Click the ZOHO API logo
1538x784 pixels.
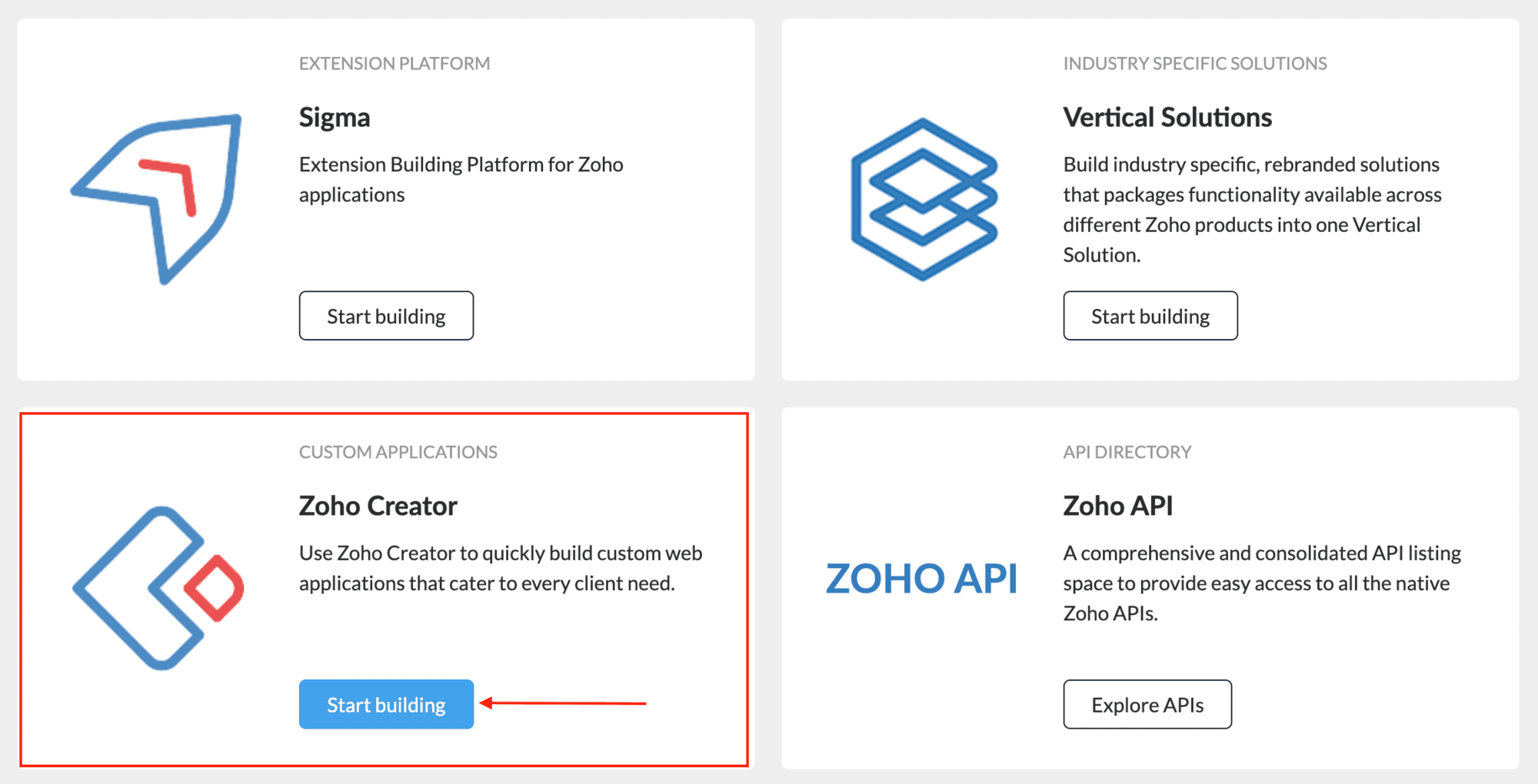pyautogui.click(x=921, y=579)
